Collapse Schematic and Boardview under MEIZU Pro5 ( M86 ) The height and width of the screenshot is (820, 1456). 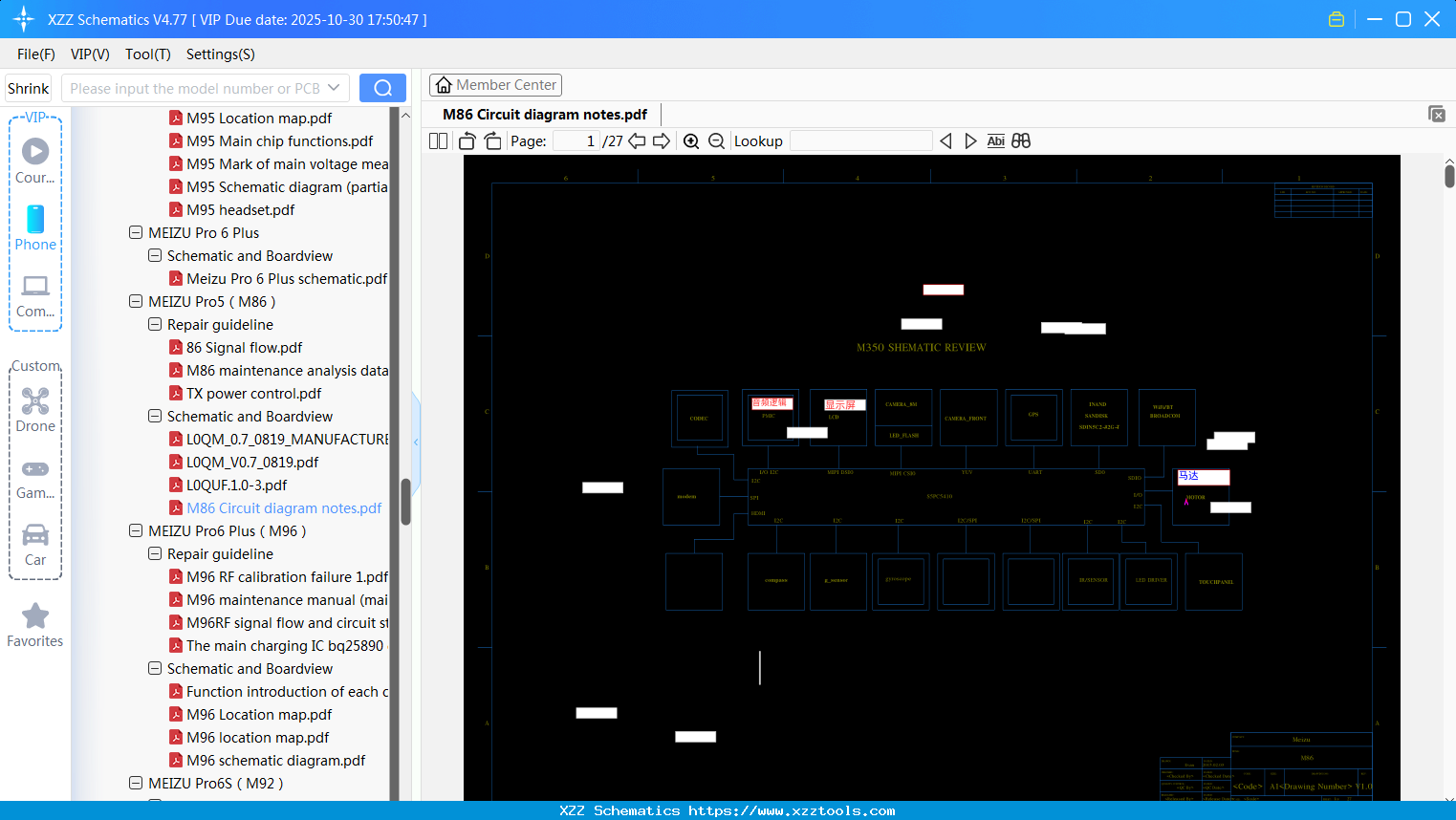155,416
